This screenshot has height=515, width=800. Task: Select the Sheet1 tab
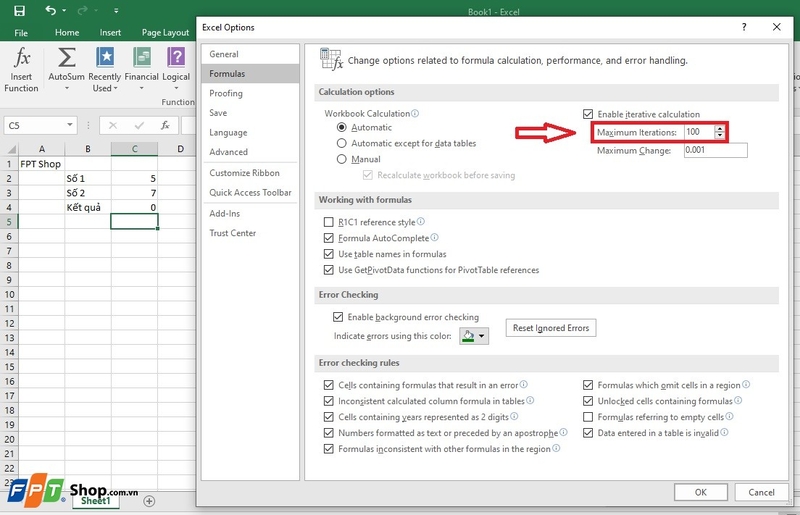(x=95, y=501)
